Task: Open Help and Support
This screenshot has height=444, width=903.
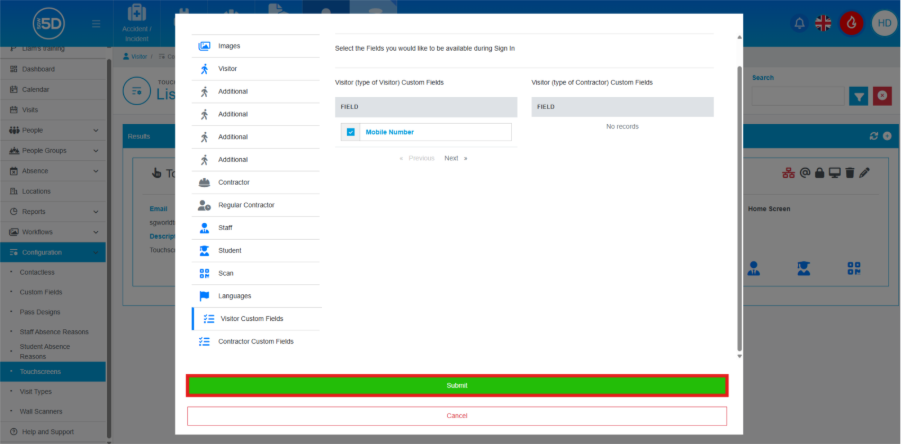Action: tap(53, 432)
